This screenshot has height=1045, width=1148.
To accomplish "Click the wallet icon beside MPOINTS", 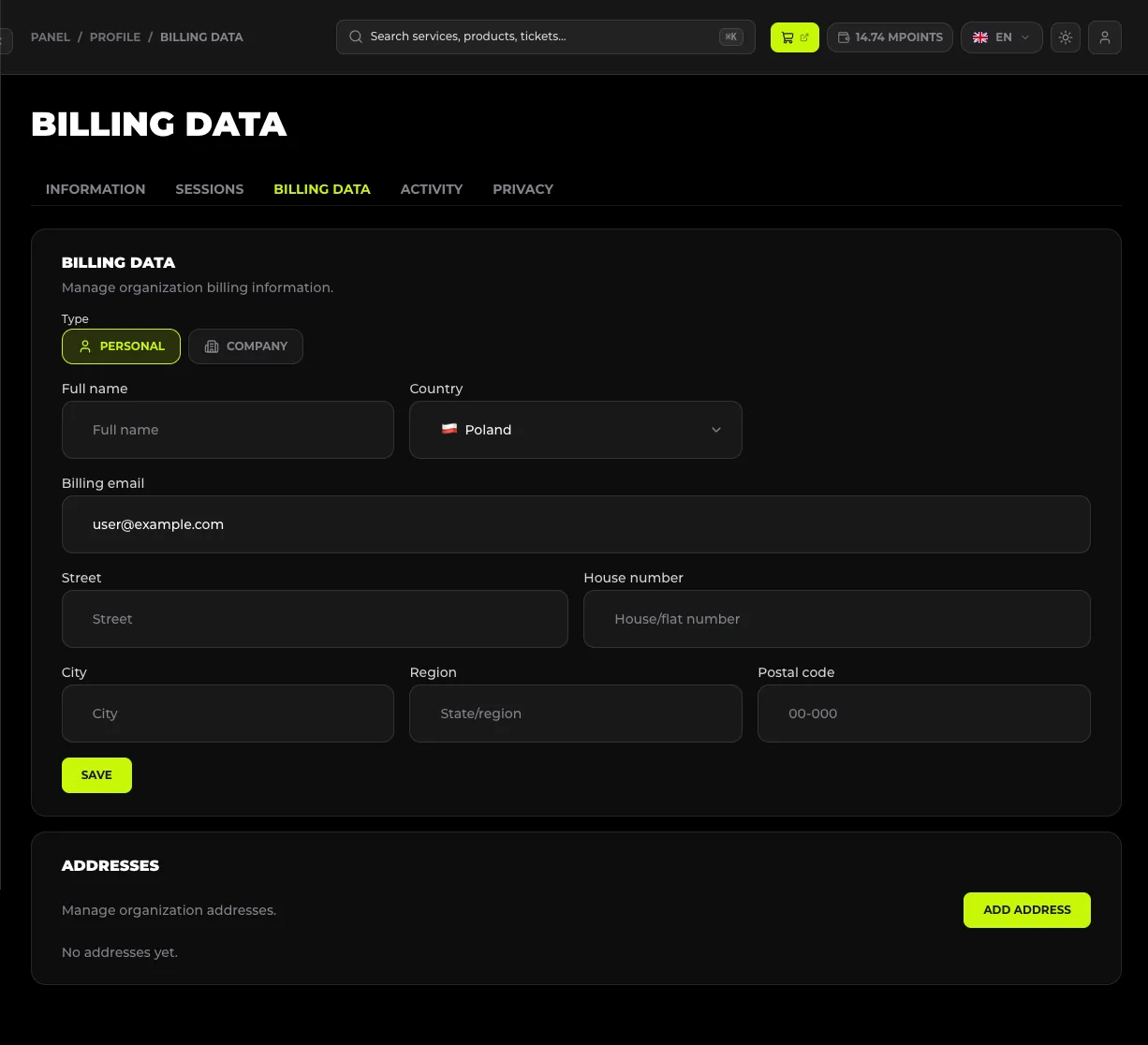I will pyautogui.click(x=844, y=37).
